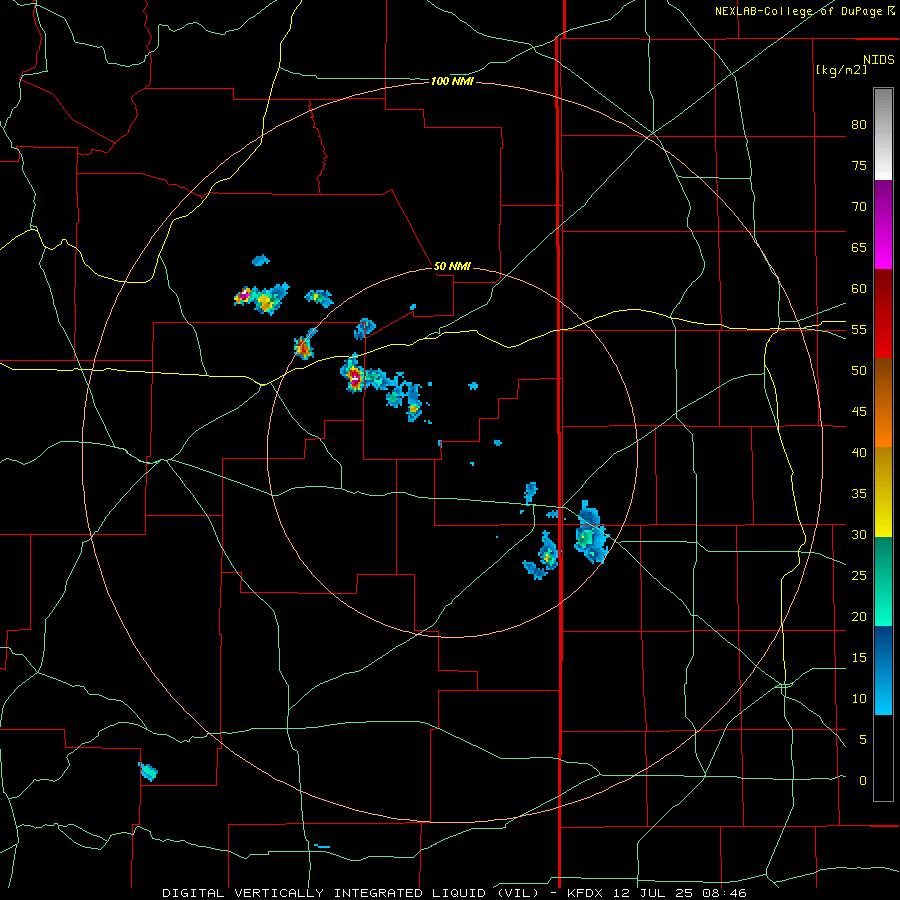The height and width of the screenshot is (900, 900).
Task: Click the blue segment of the color bar
Action: click(x=883, y=670)
